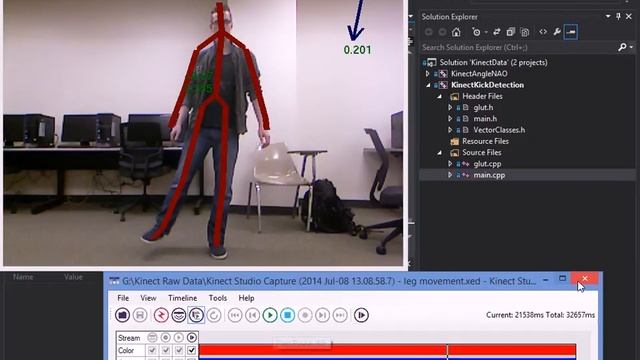Select VectorClasses.h file

499,130
